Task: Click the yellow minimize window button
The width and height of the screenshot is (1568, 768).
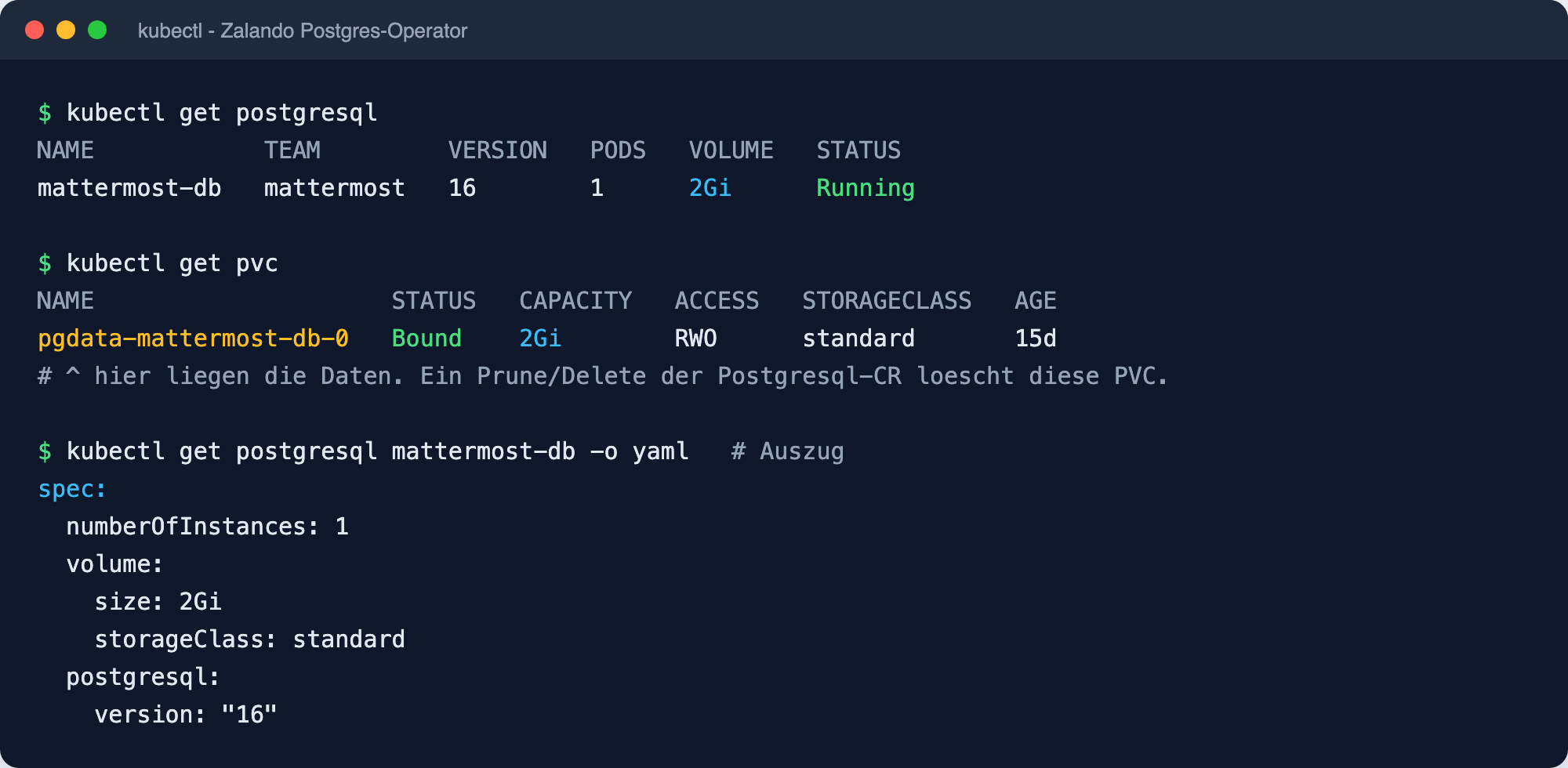Action: [x=66, y=30]
